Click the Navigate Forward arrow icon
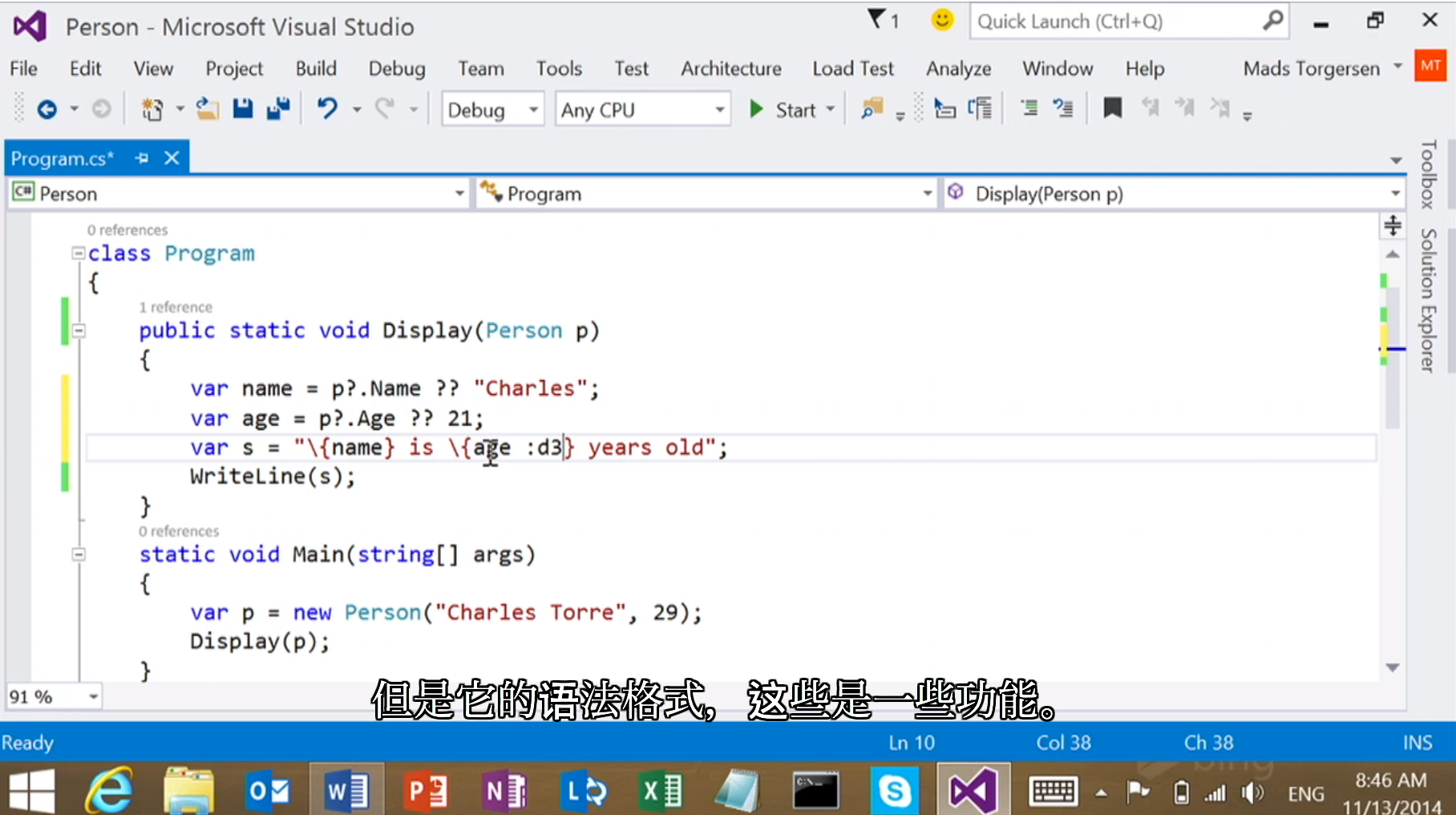The image size is (1456, 815). pyautogui.click(x=101, y=109)
